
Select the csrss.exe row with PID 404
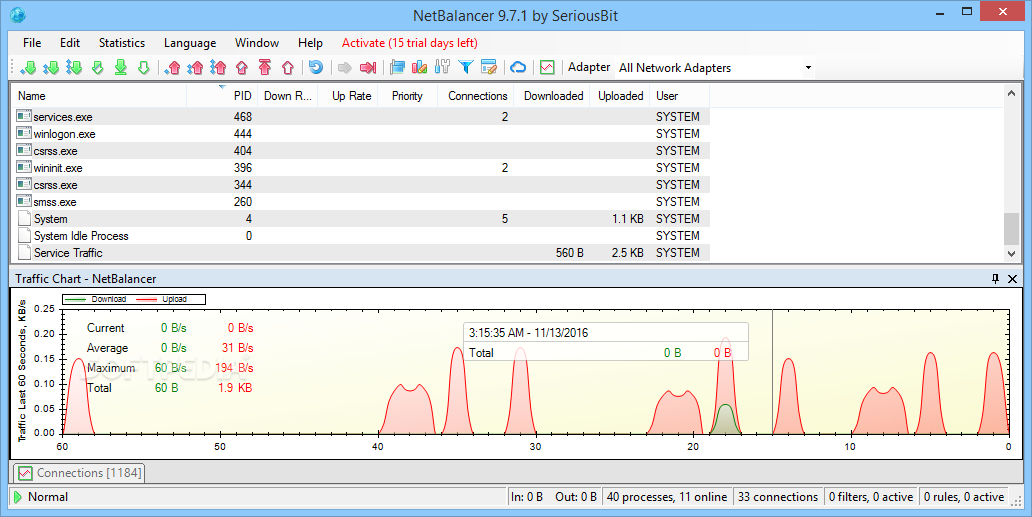(x=361, y=151)
